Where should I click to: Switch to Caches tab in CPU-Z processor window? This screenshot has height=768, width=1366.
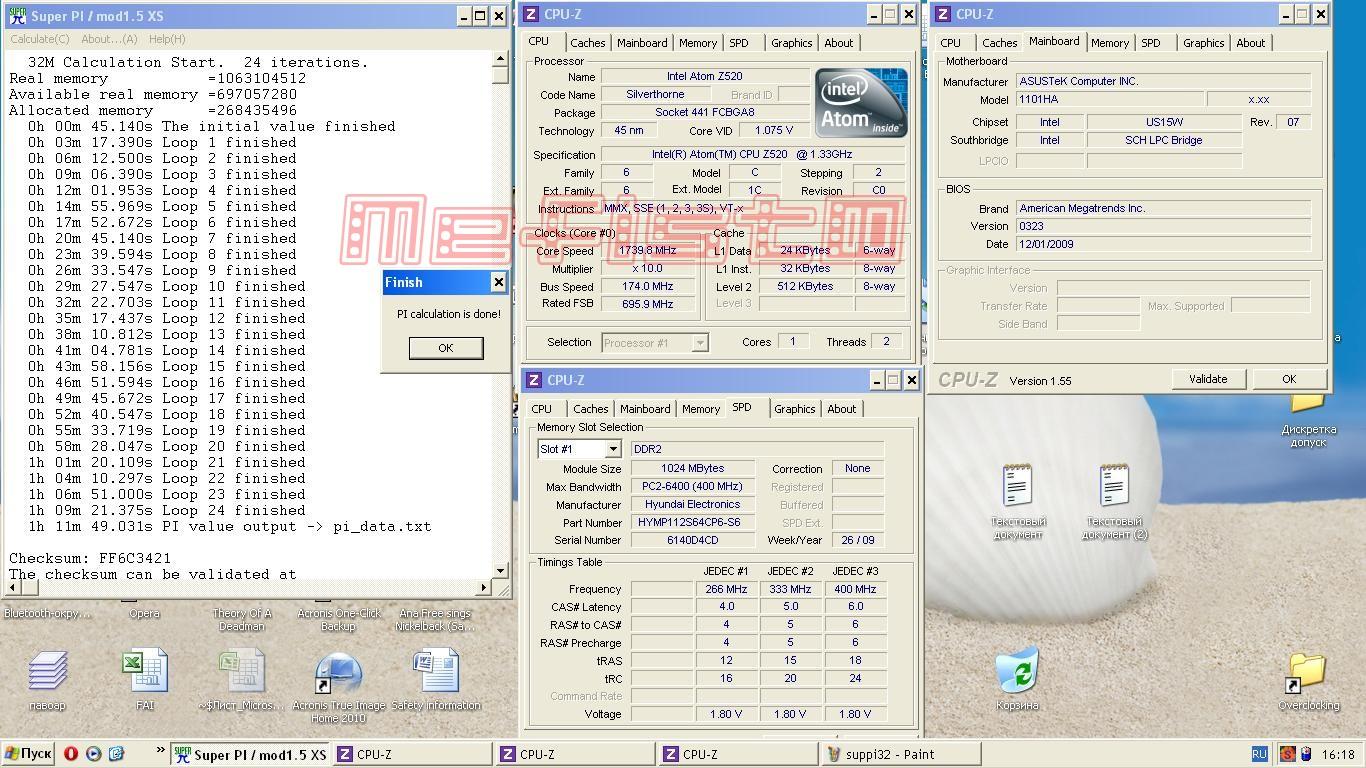[x=588, y=43]
